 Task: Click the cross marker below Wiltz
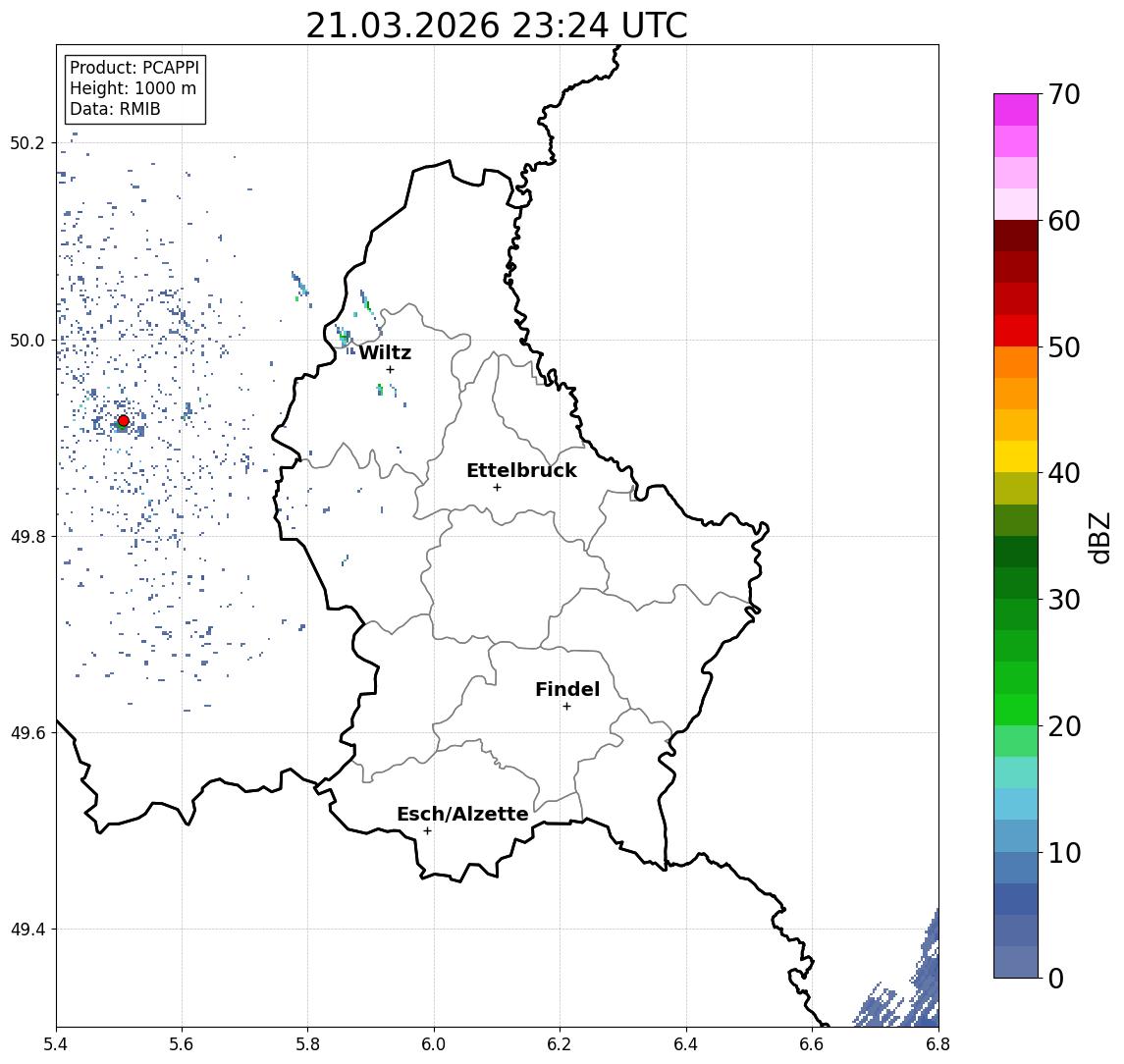(x=390, y=369)
